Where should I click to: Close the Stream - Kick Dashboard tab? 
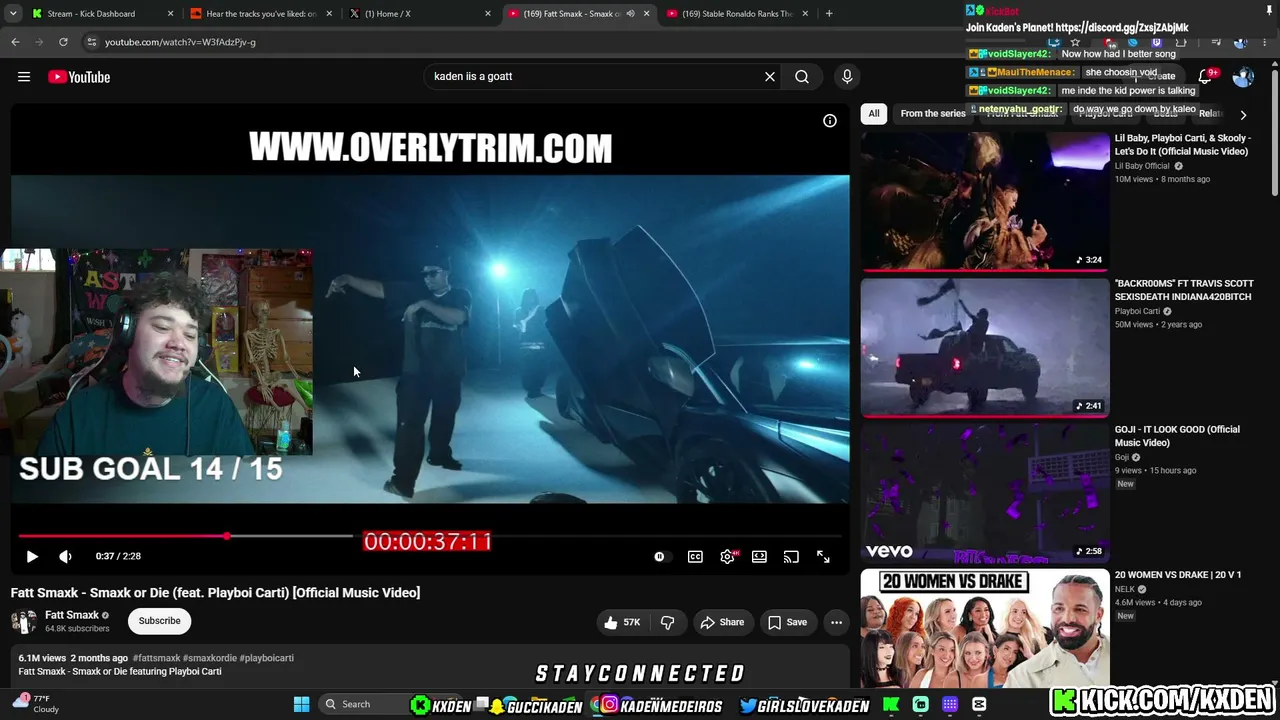(170, 14)
